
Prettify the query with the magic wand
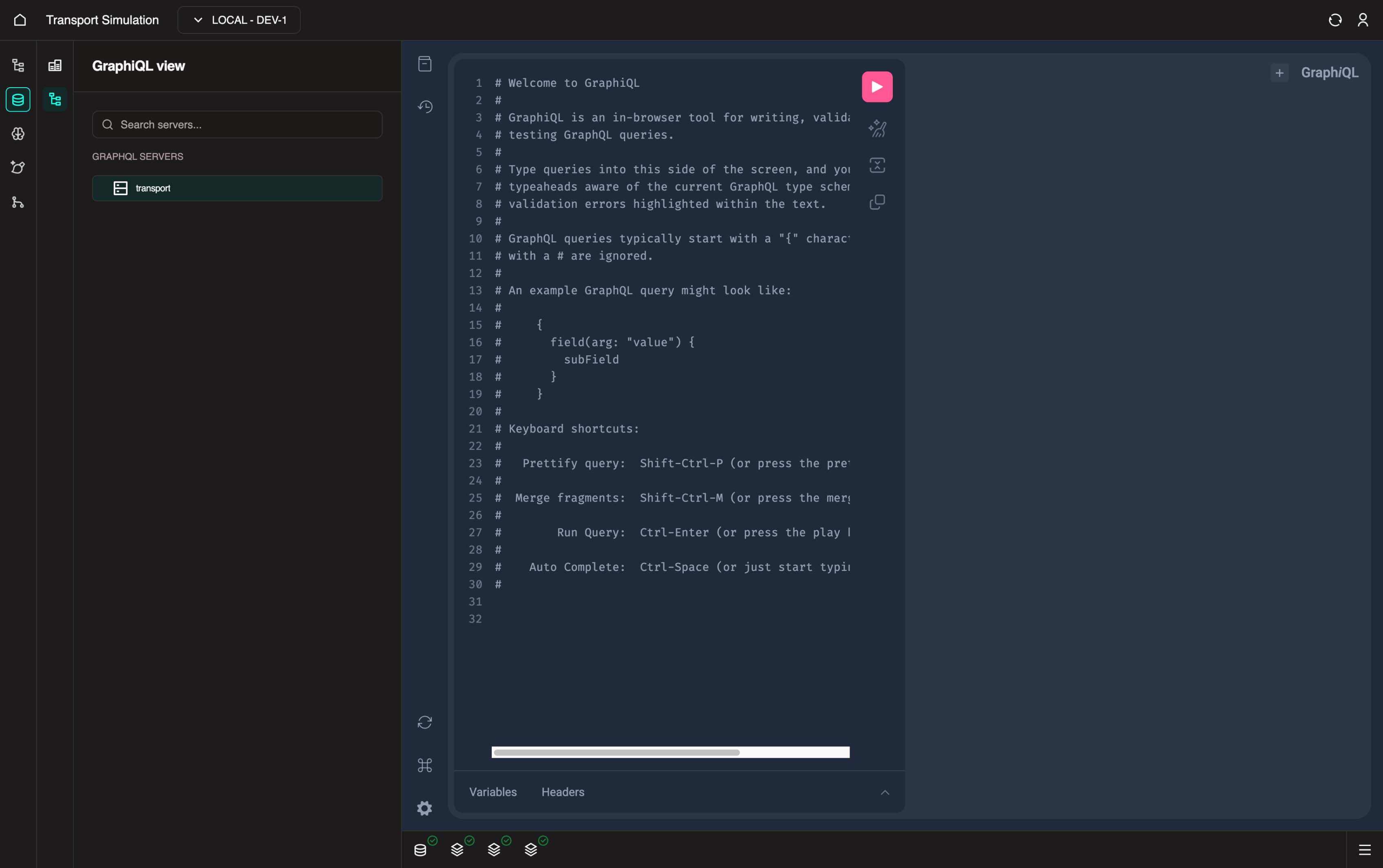pos(877,129)
